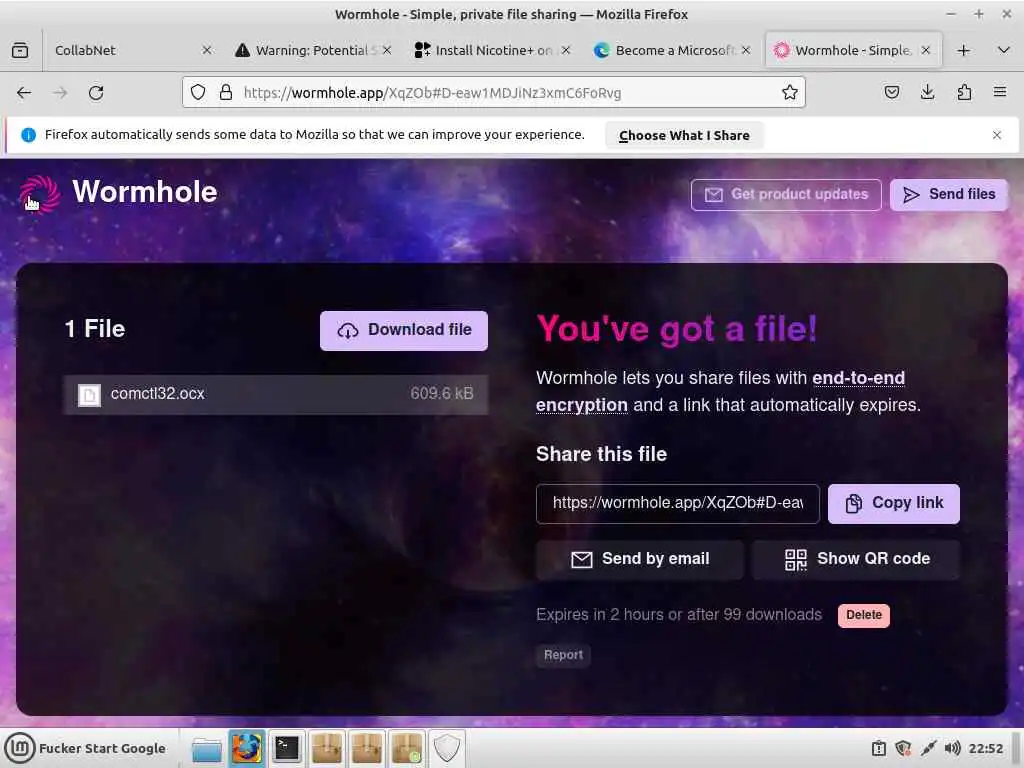
Task: Expand the list all tabs chevron
Action: coord(1004,50)
